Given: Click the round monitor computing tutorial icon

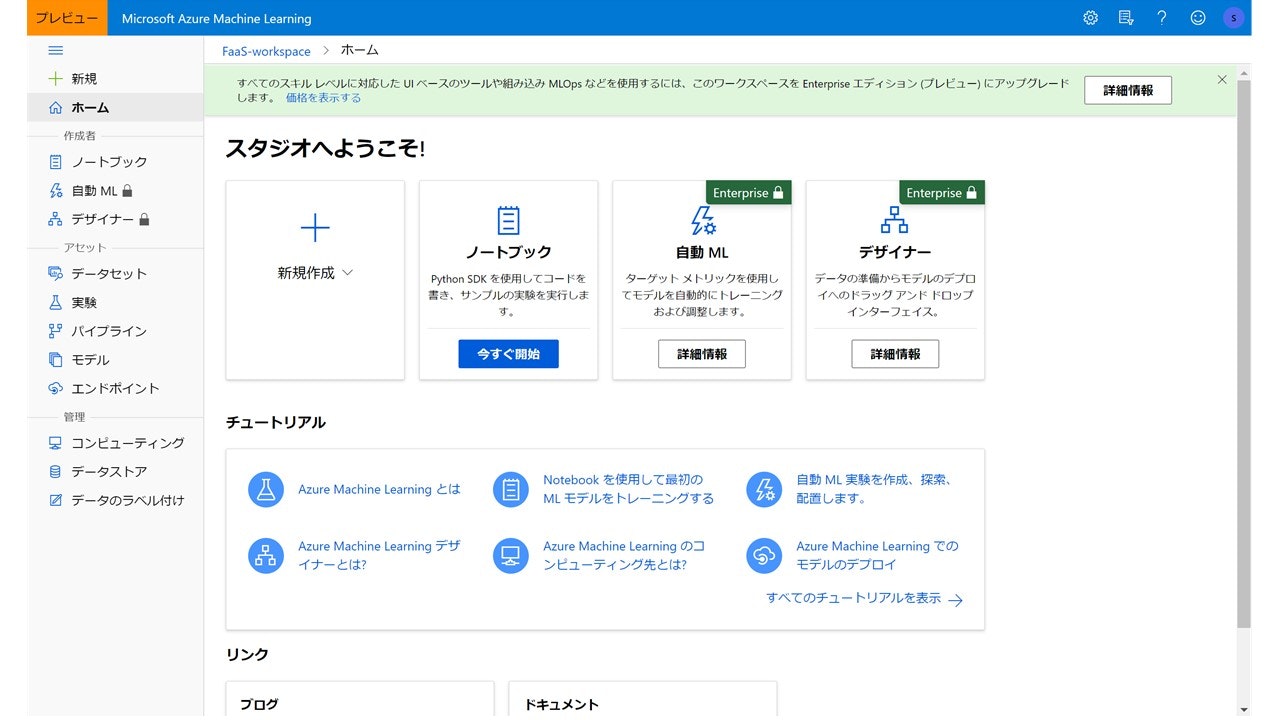Looking at the screenshot, I should 511,556.
